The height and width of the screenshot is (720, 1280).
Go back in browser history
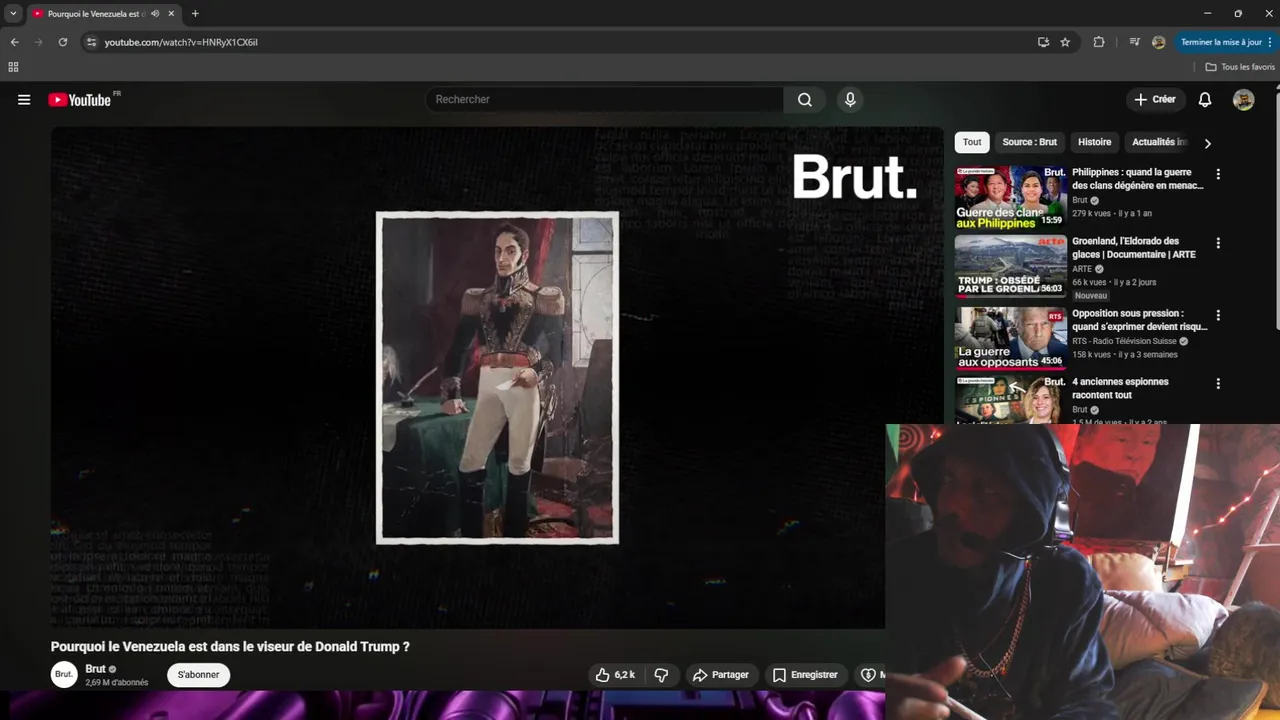[x=14, y=42]
